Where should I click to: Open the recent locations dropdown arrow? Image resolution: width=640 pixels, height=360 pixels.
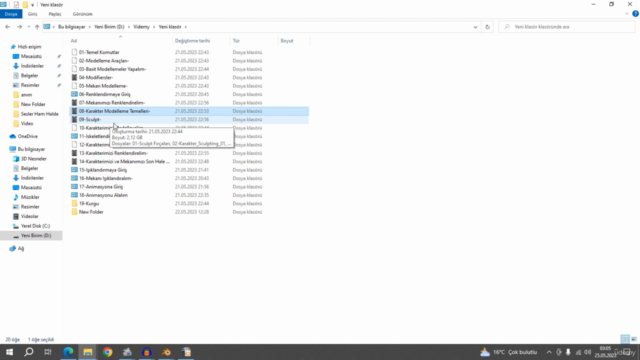tap(29, 27)
